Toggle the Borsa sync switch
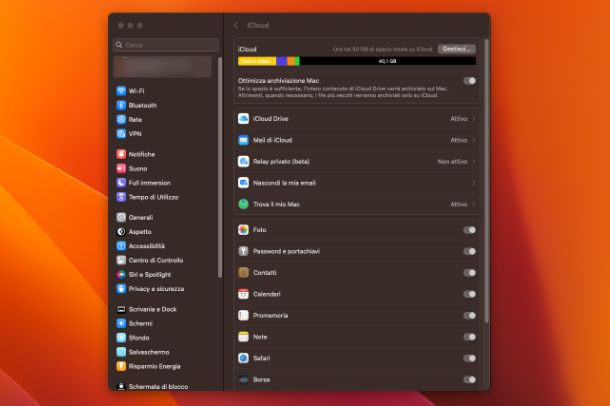Screen dimensions: 610x406 point(469,380)
